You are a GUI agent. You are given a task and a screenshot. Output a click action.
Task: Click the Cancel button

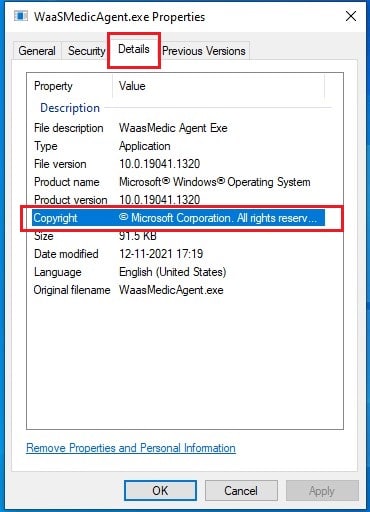point(241,491)
